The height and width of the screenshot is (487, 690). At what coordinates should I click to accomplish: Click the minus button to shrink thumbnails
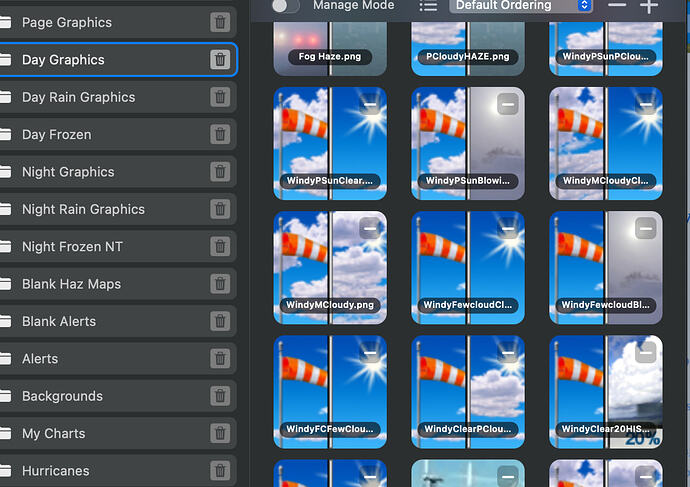[617, 5]
